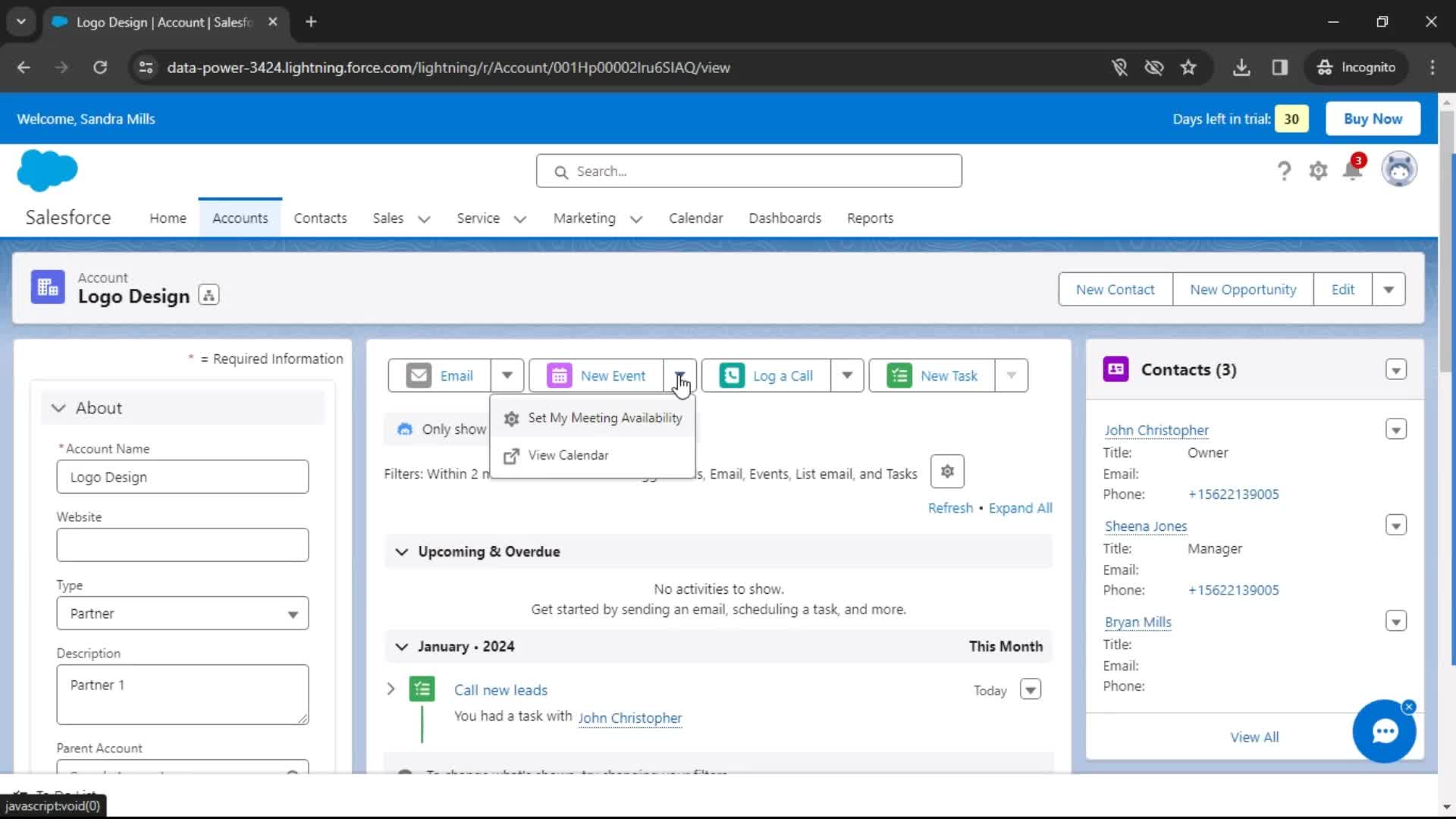This screenshot has width=1456, height=819.
Task: Switch to Contacts navigation tab
Action: (320, 218)
